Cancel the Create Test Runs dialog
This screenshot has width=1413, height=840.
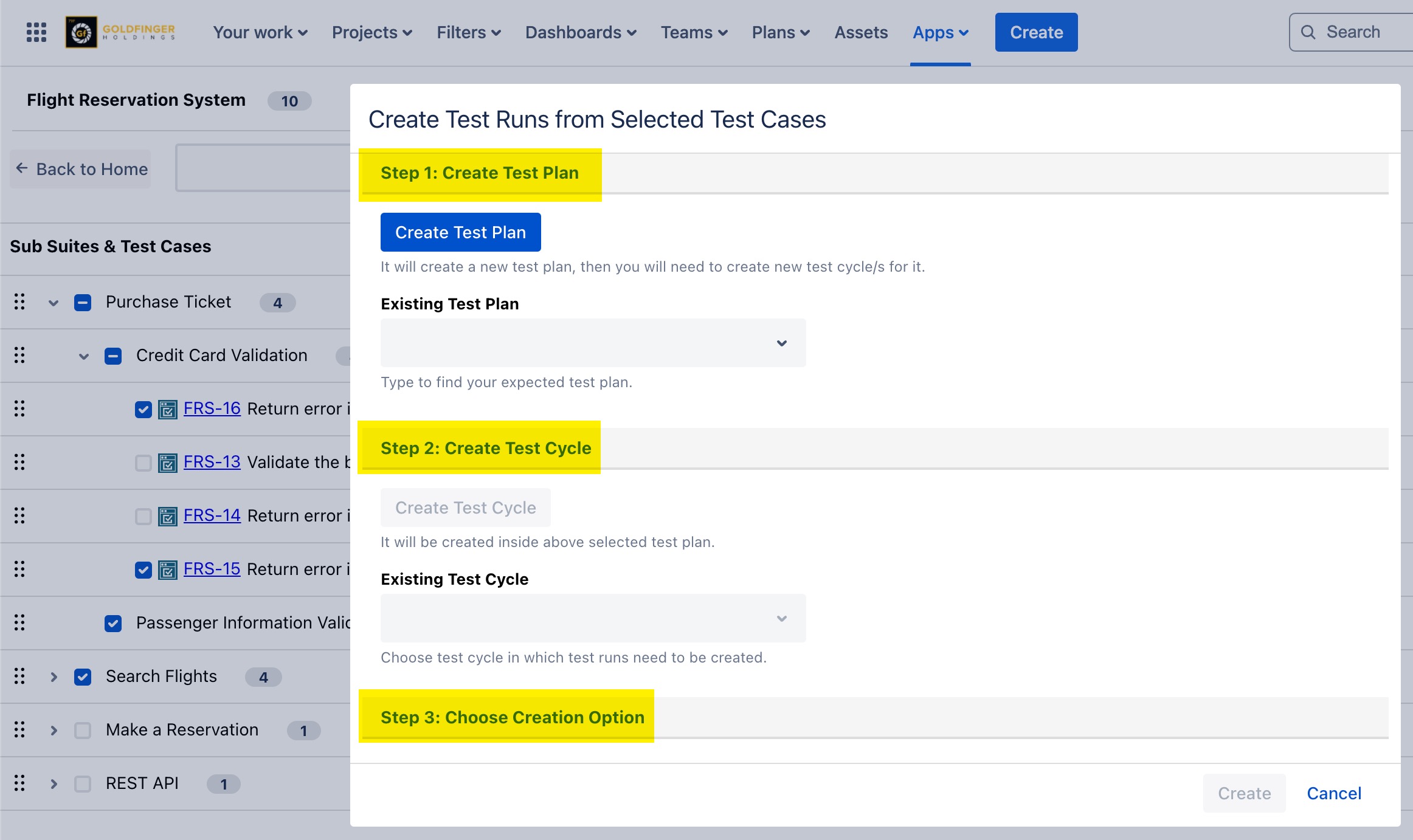coord(1333,793)
